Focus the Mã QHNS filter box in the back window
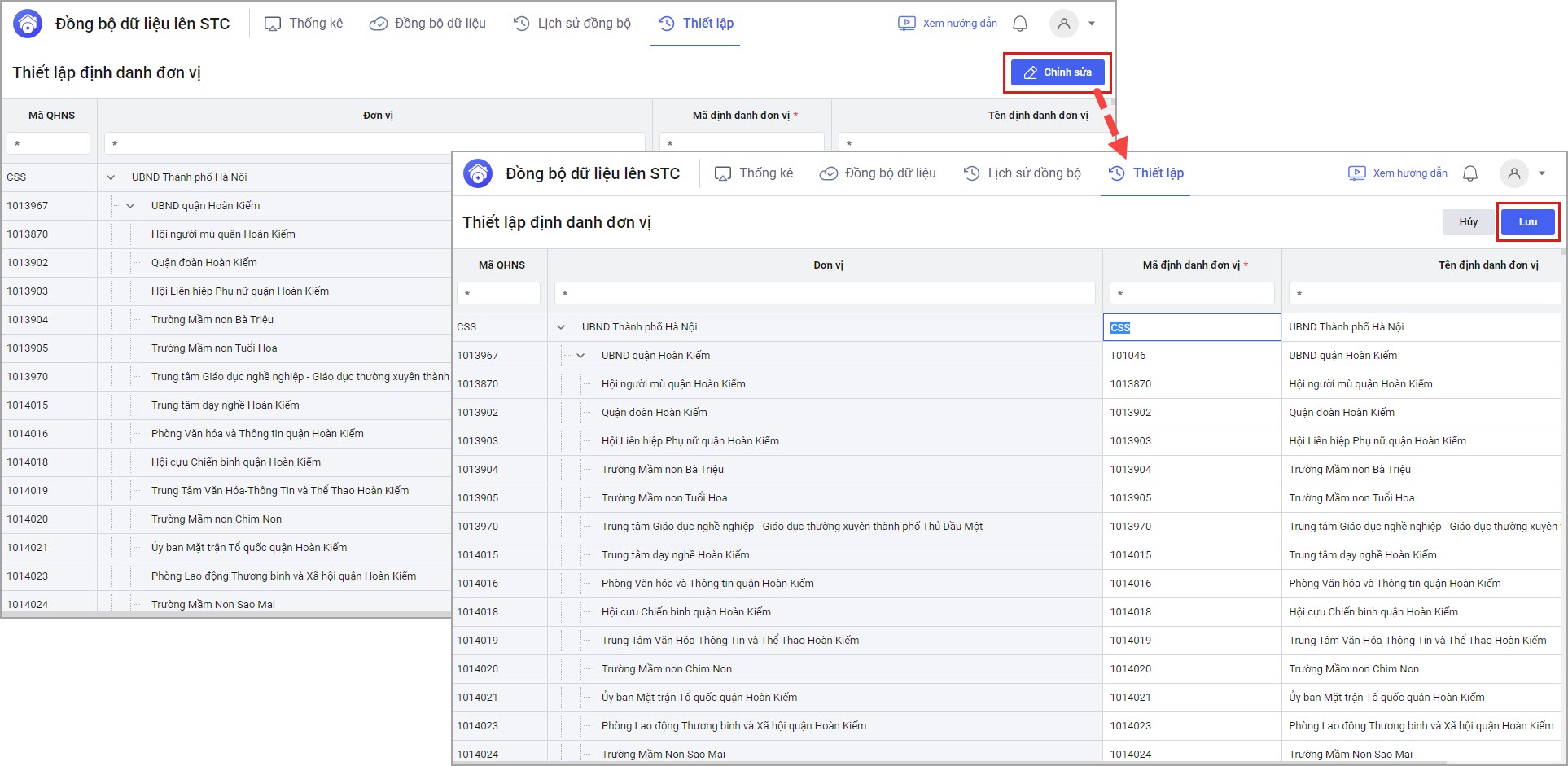Screen dimensions: 1568x766 [x=48, y=143]
